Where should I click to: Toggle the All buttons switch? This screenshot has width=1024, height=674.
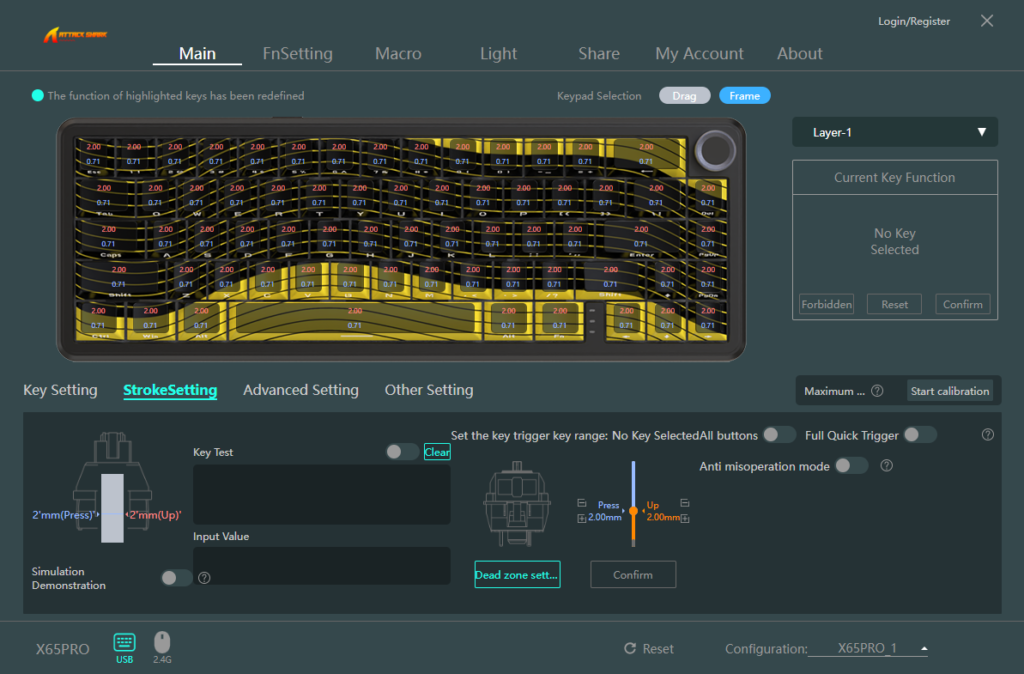(x=779, y=435)
